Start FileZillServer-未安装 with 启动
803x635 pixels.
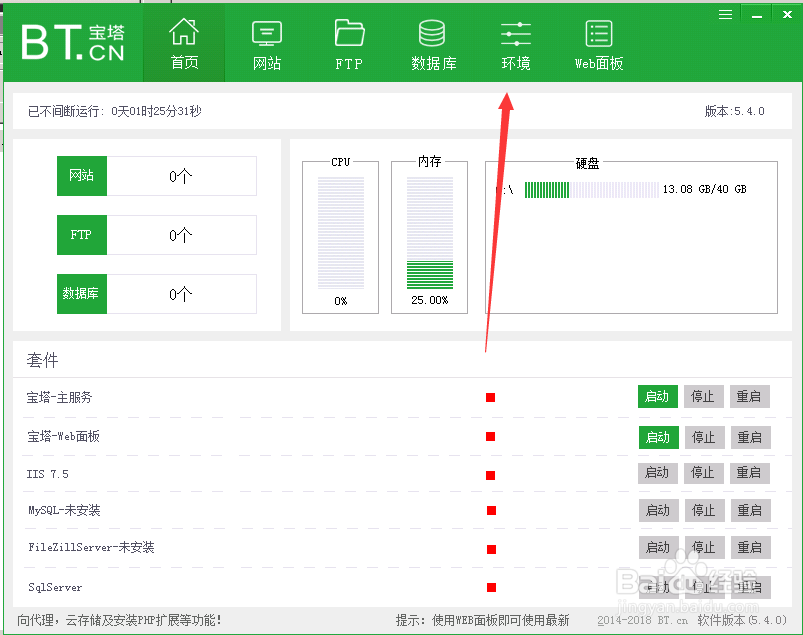(659, 547)
